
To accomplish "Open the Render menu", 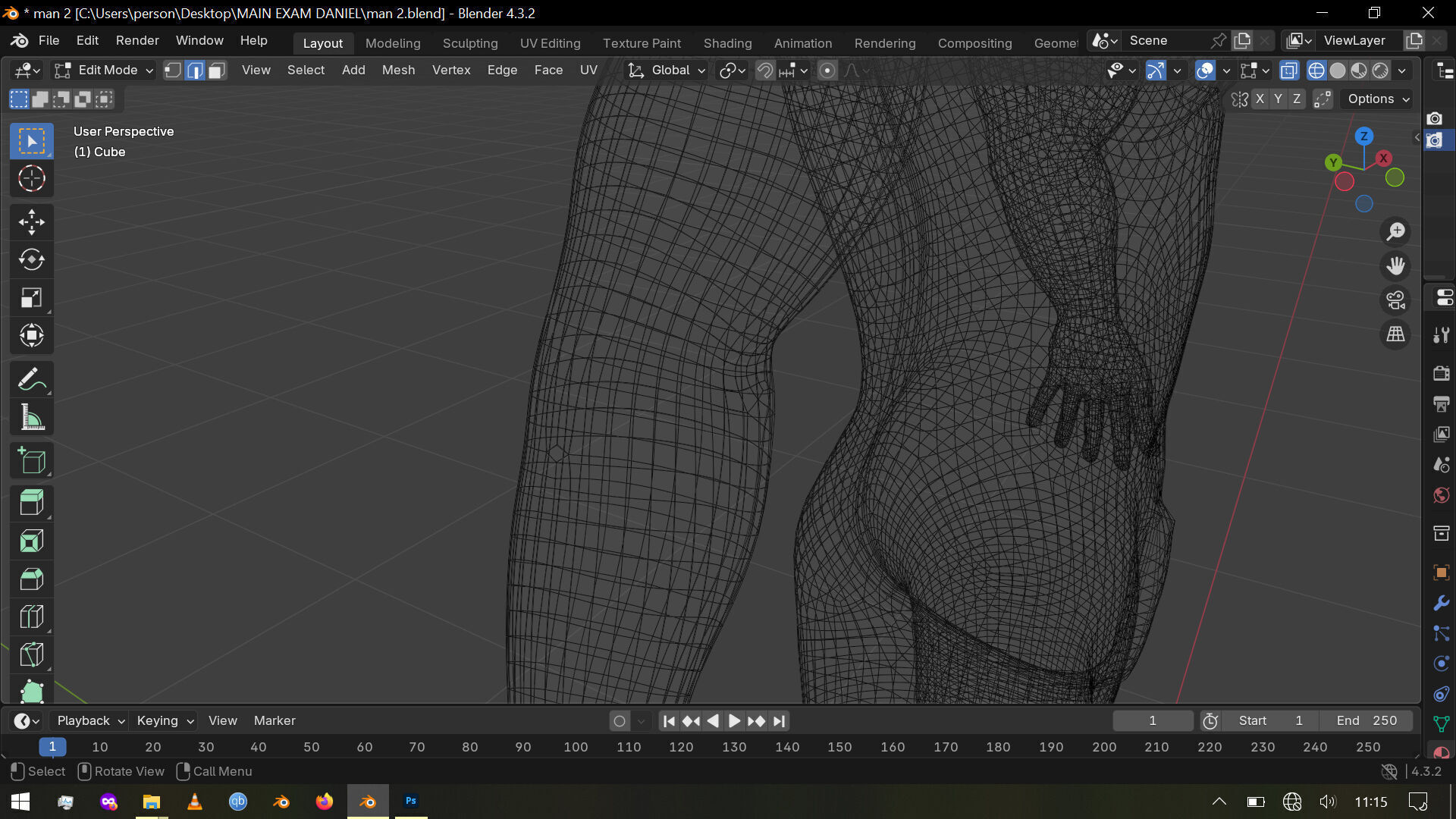I will coord(137,41).
